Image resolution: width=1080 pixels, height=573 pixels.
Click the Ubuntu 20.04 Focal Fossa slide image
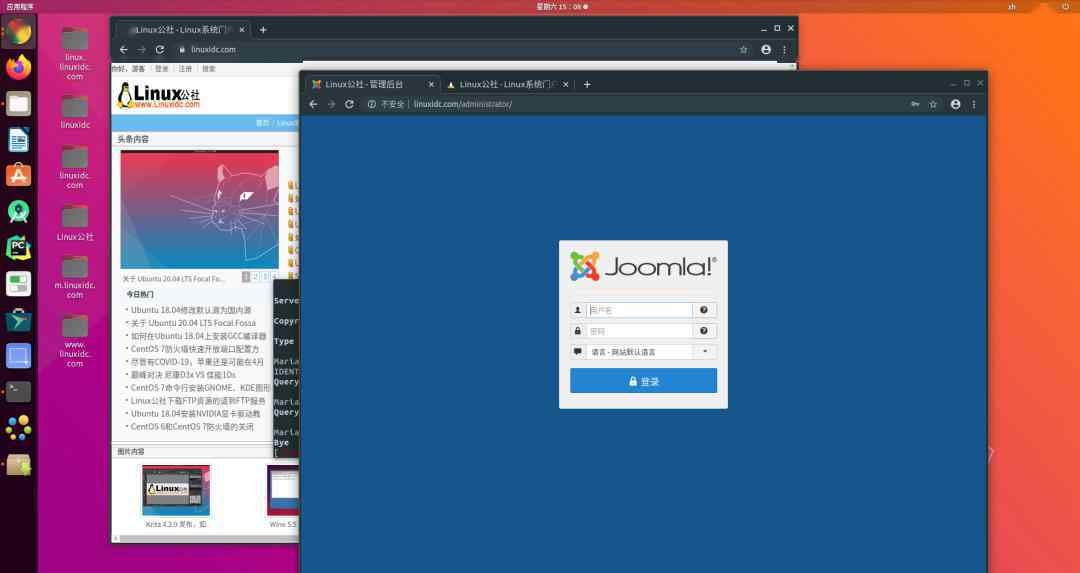click(x=200, y=209)
